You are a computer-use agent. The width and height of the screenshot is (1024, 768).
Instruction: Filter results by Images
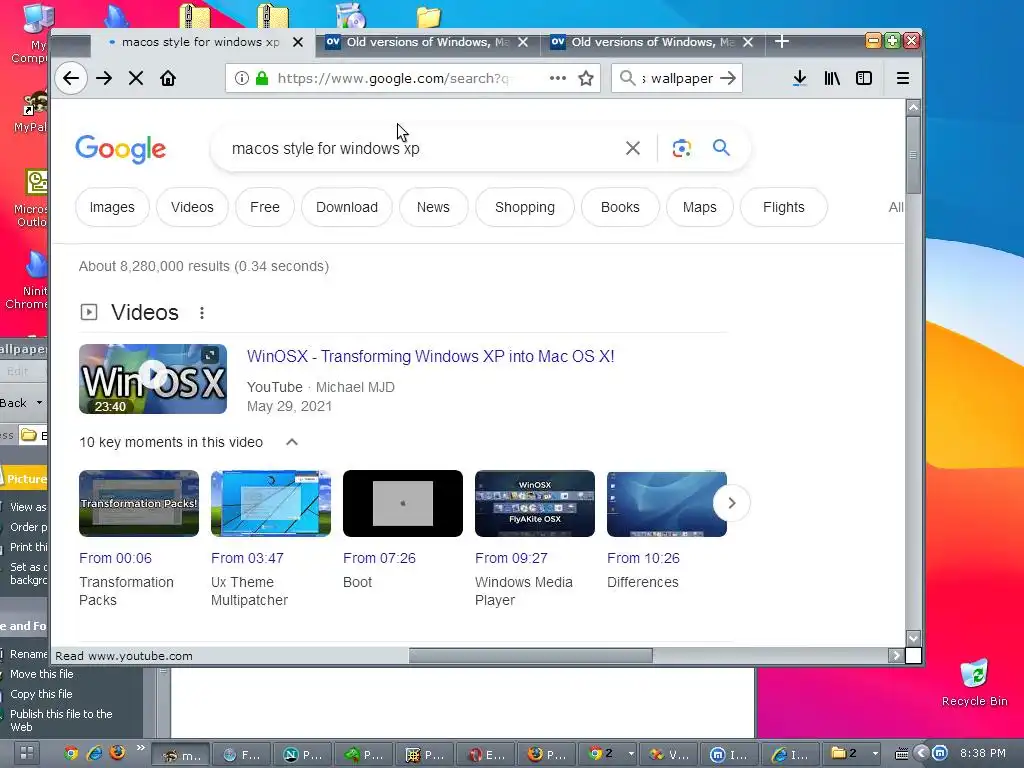click(x=112, y=207)
